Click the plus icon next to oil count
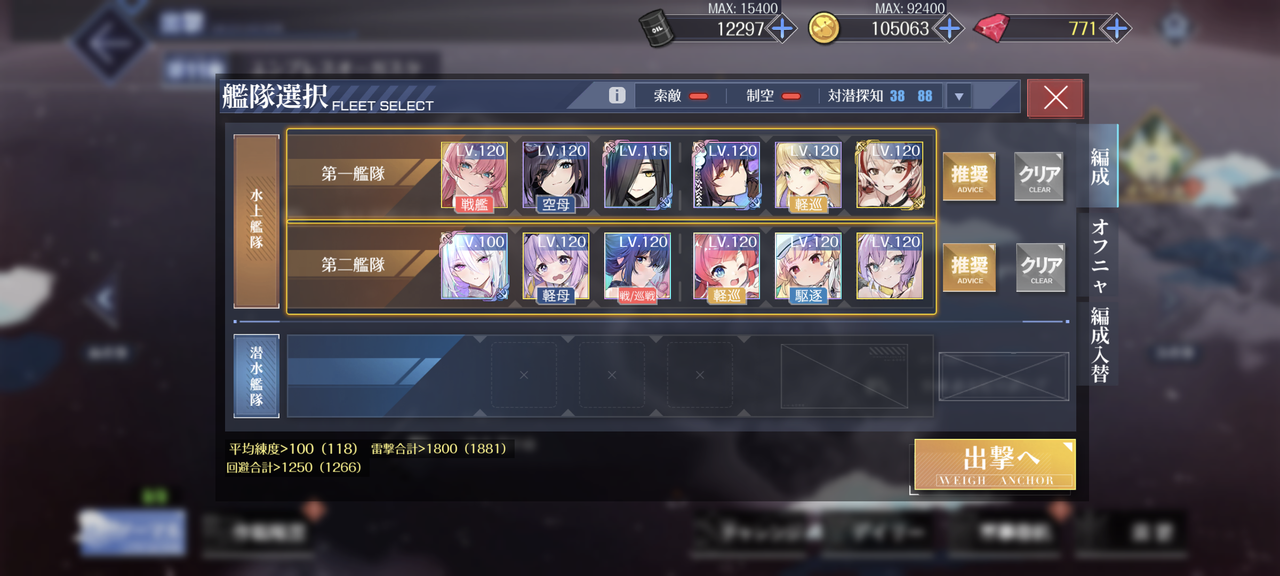The image size is (1280, 576). 782,29
